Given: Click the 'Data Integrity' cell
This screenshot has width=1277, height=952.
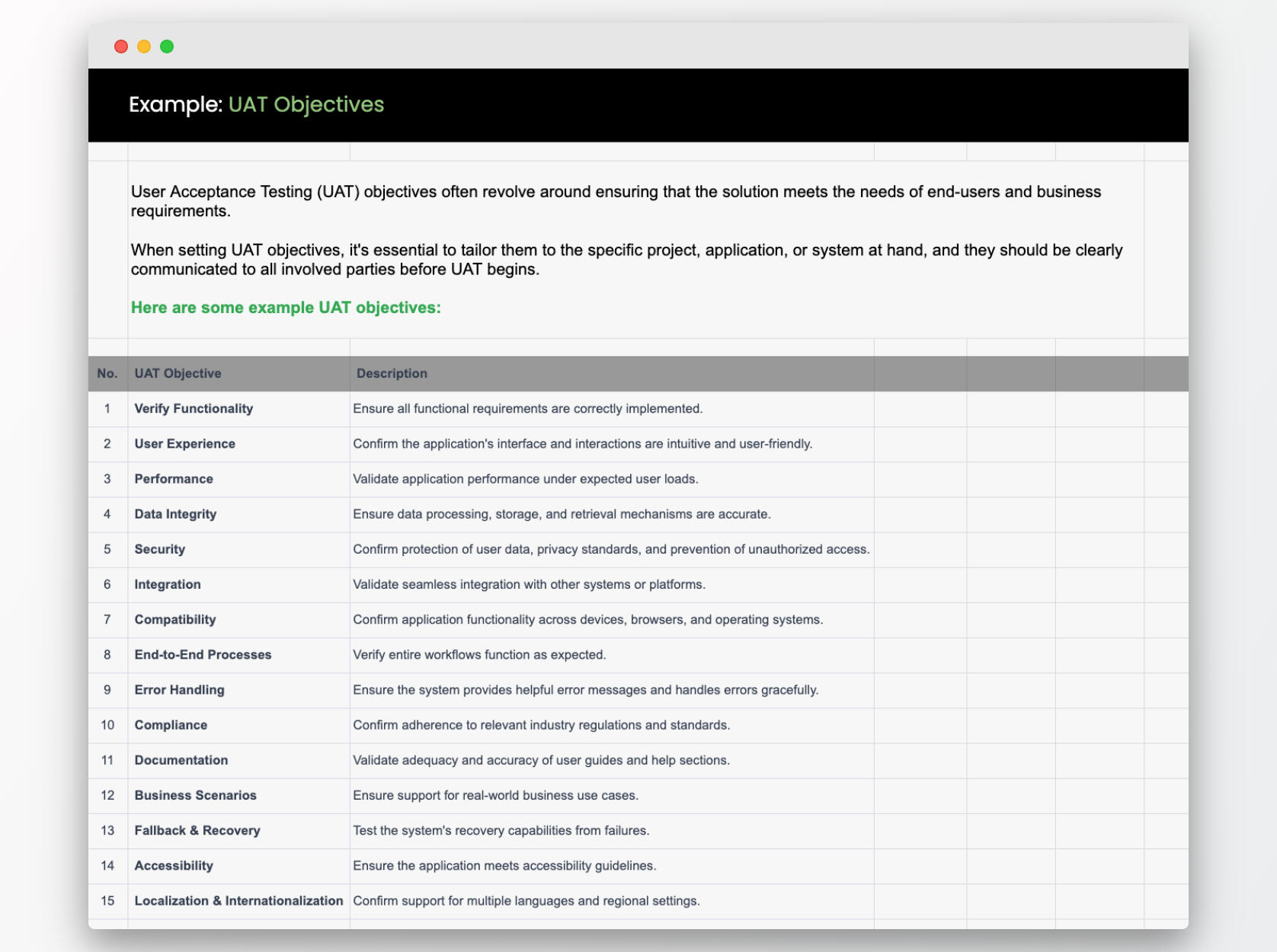Looking at the screenshot, I should pyautogui.click(x=175, y=514).
